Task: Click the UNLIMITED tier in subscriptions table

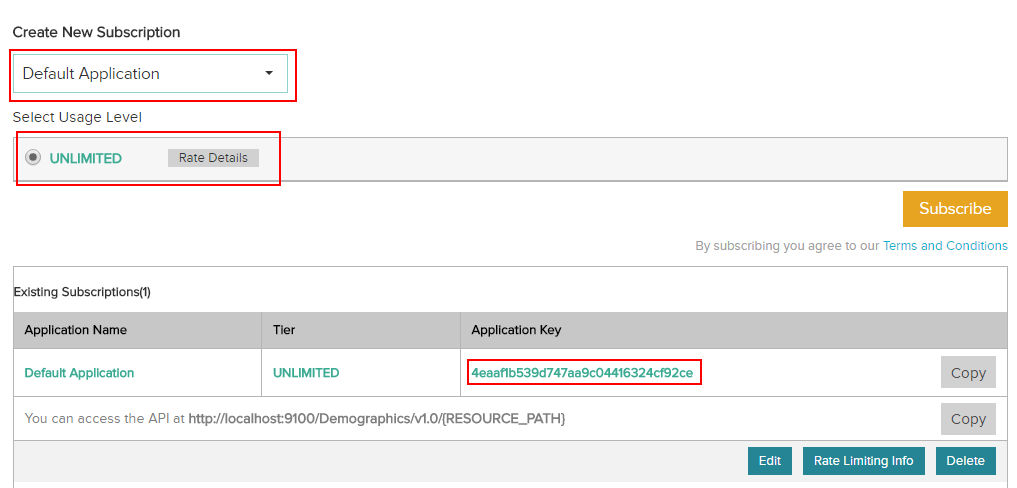Action: click(306, 373)
